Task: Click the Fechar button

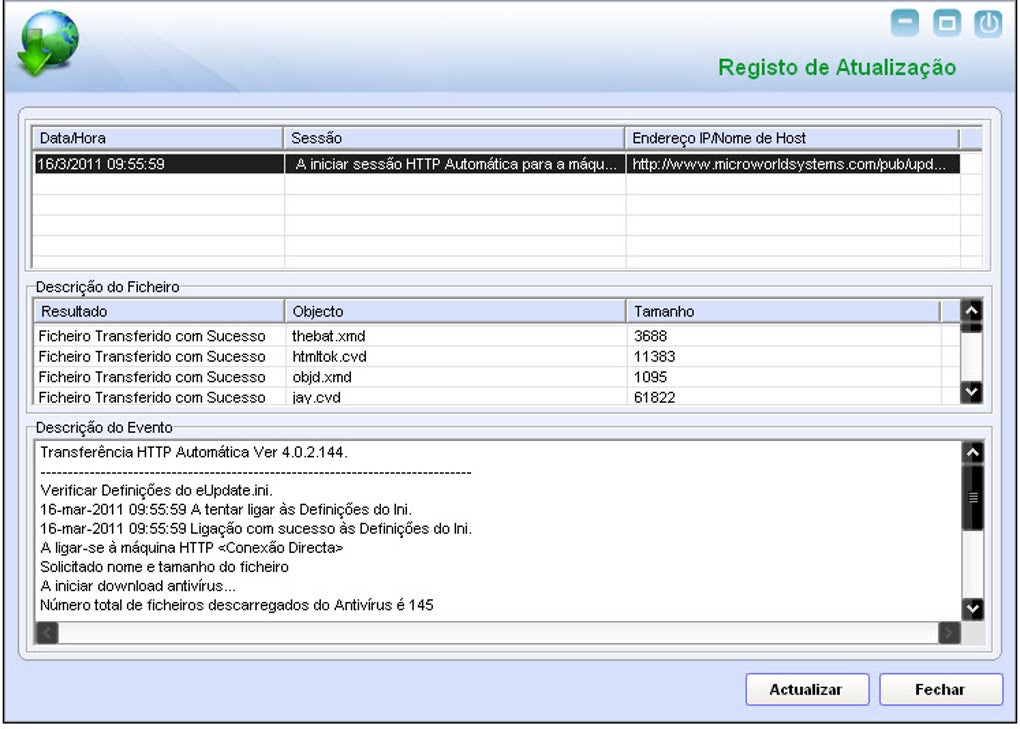Action: pos(941,689)
